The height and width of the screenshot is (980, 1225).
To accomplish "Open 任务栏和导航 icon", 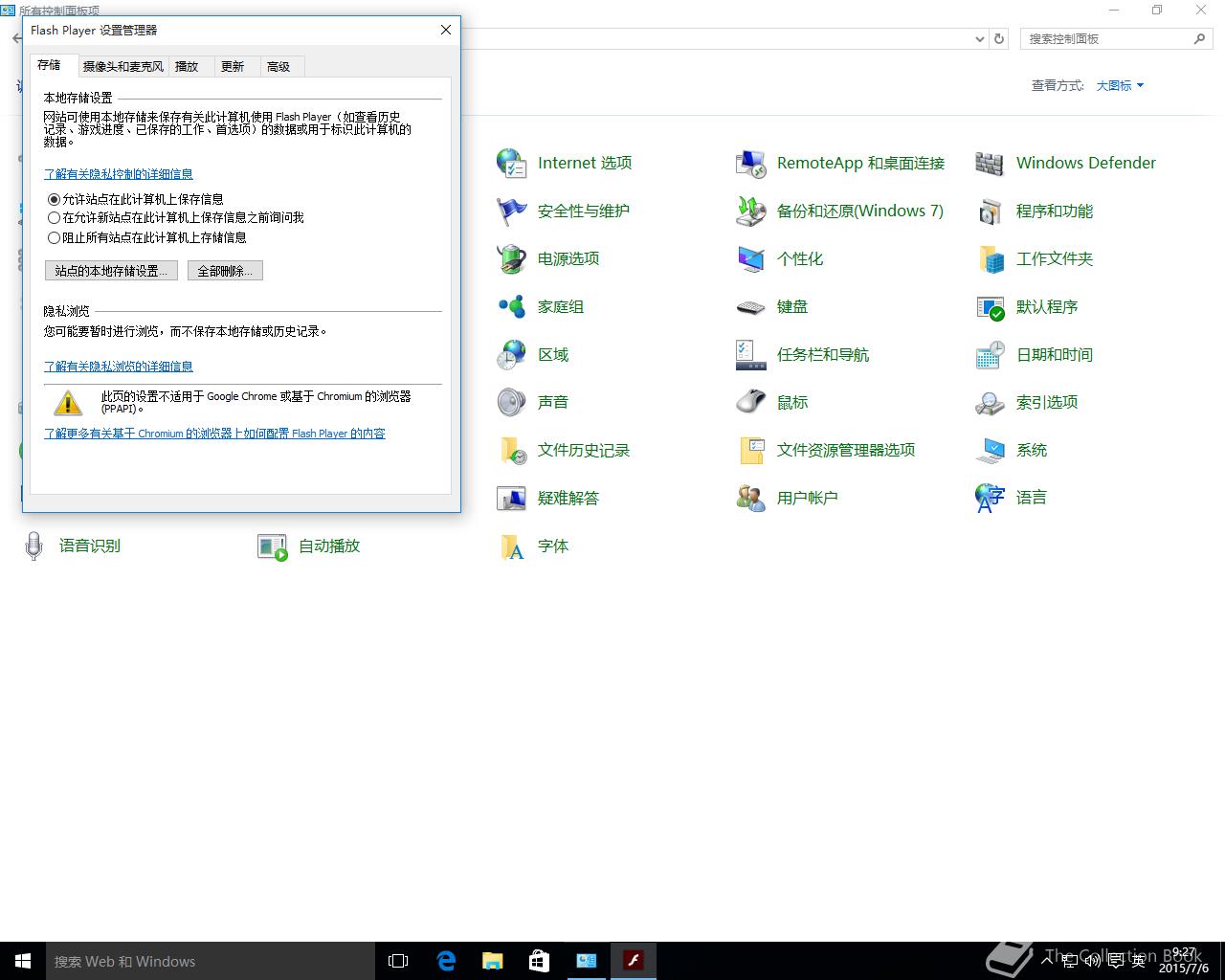I will 750,354.
